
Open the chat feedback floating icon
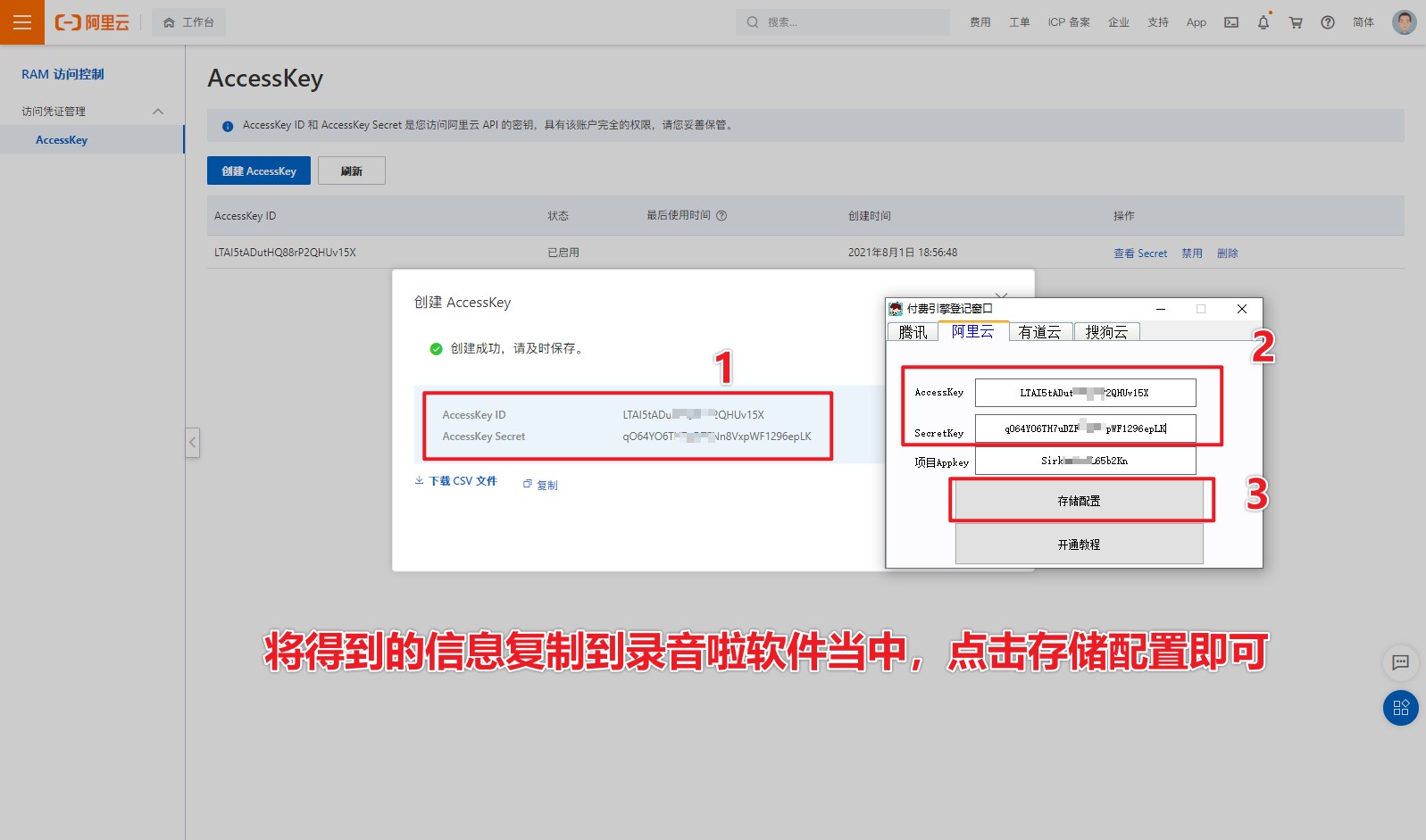tap(1400, 662)
